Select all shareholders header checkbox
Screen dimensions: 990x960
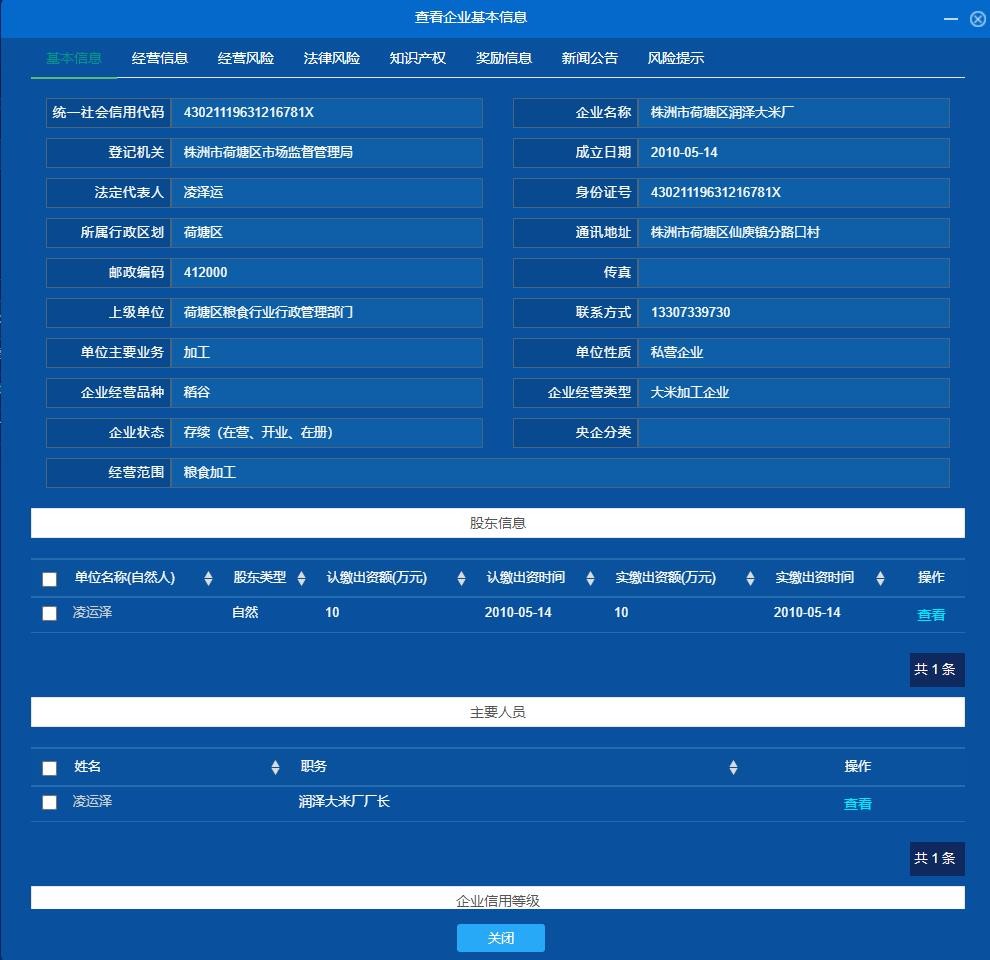click(49, 579)
